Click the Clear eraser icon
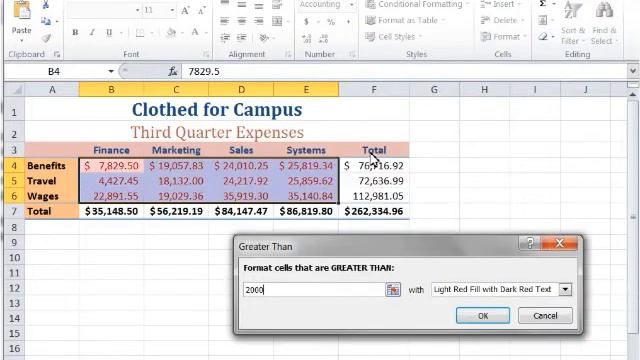 tap(542, 37)
